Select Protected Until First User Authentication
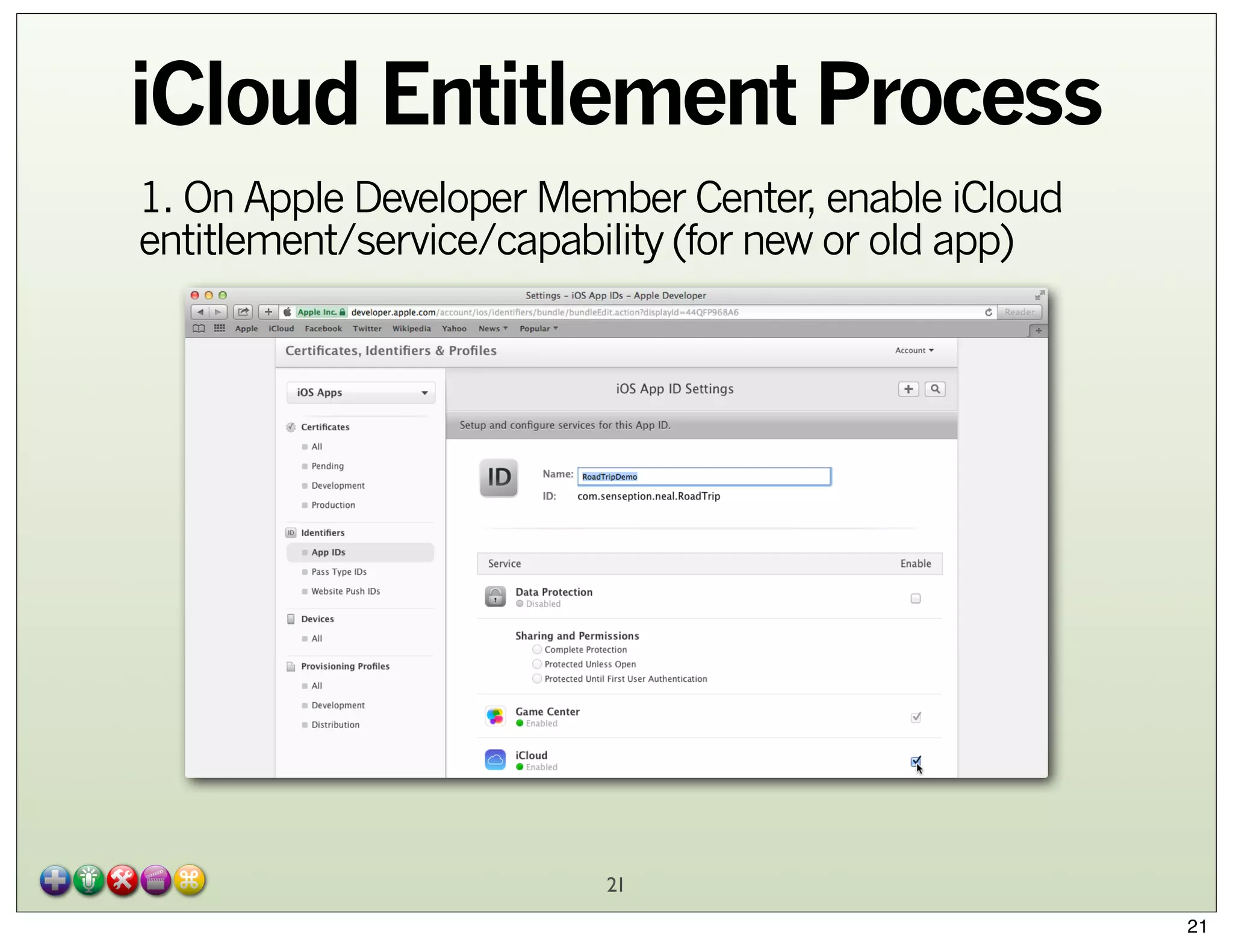Viewport: 1233px width, 952px height. [537, 679]
